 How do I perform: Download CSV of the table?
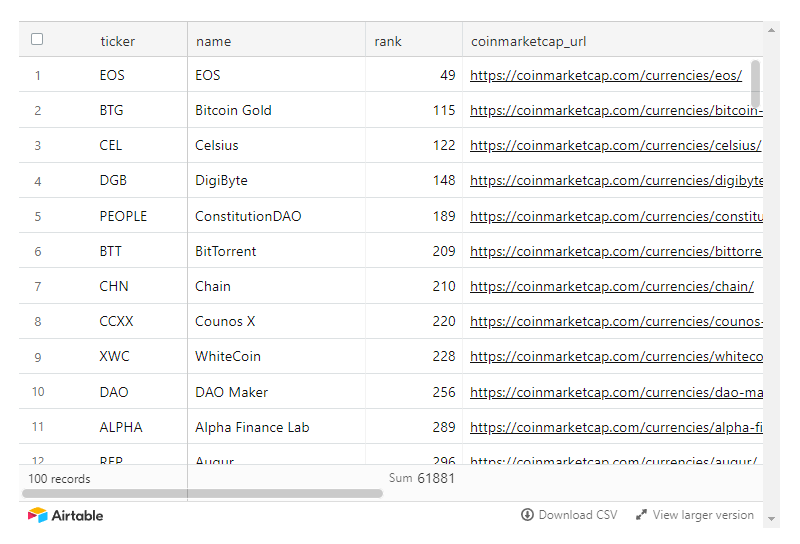[569, 515]
